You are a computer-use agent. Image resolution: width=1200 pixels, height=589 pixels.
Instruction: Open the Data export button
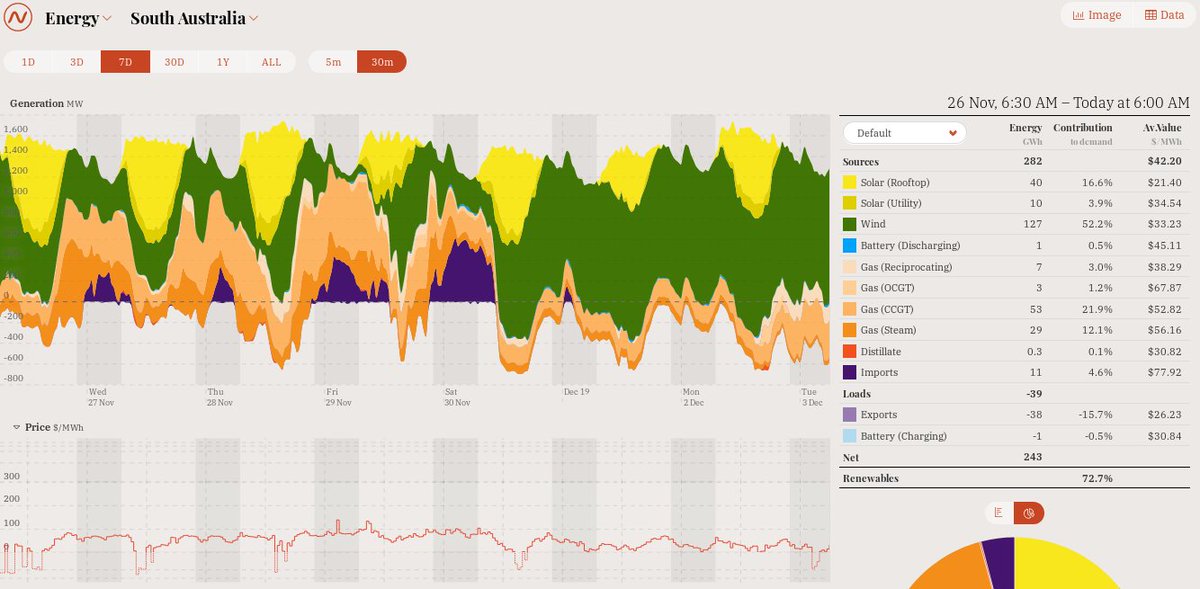(1164, 15)
